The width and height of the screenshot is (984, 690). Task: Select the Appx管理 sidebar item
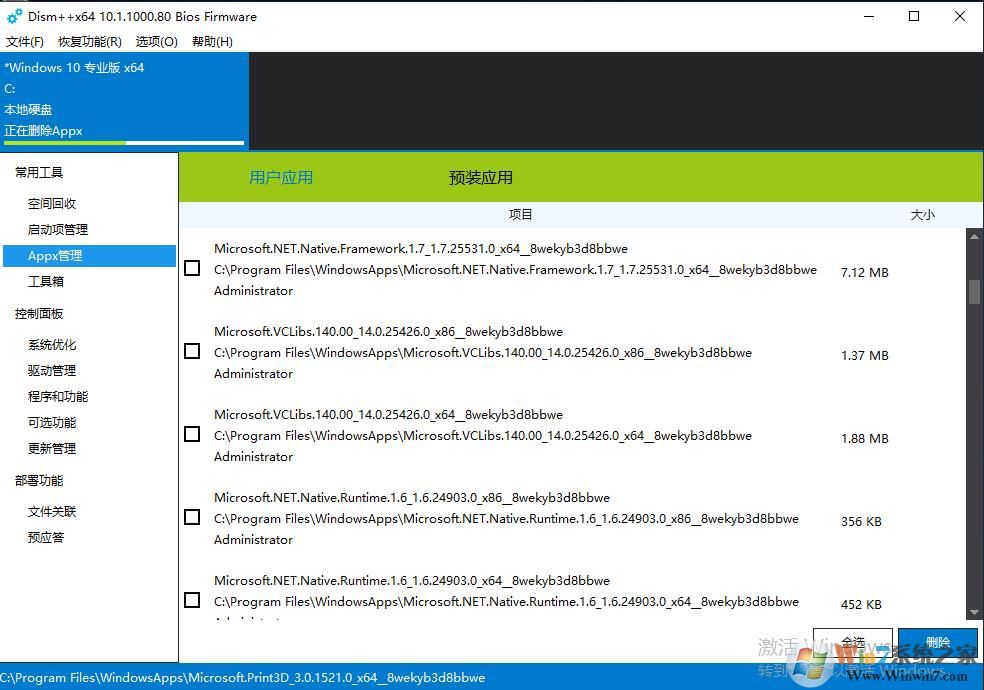[89, 256]
